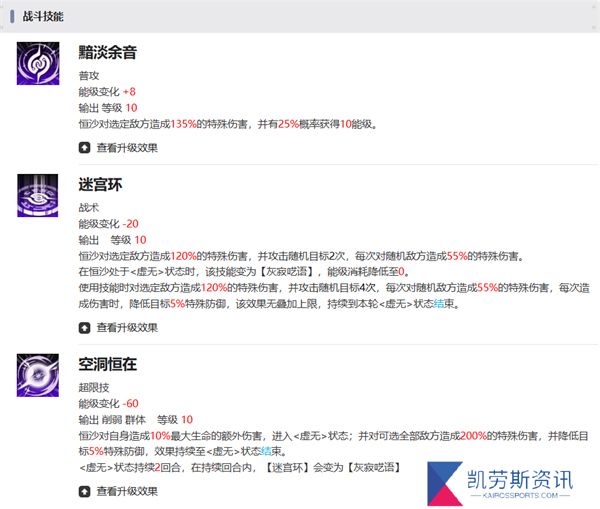Click the 空洞恒在 skill icon

[38, 375]
